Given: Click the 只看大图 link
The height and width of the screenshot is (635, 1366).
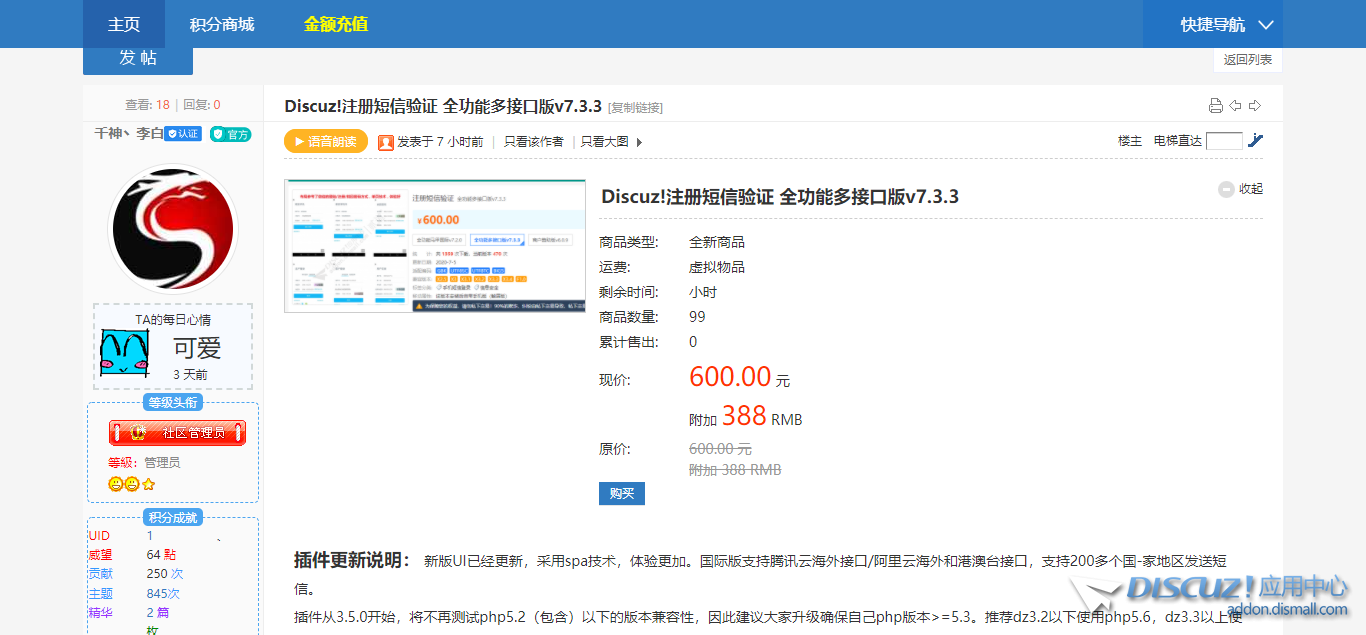Looking at the screenshot, I should pyautogui.click(x=605, y=142).
